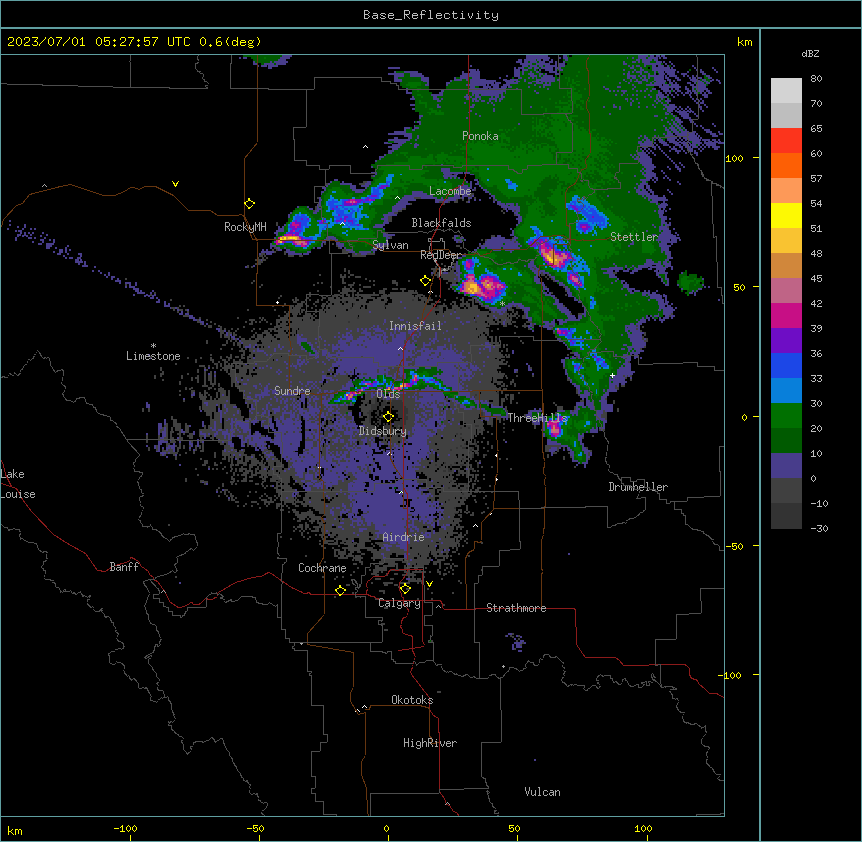This screenshot has width=862, height=842.
Task: Click the bright reflectivity core east of RedDeer
Action: pos(483,286)
